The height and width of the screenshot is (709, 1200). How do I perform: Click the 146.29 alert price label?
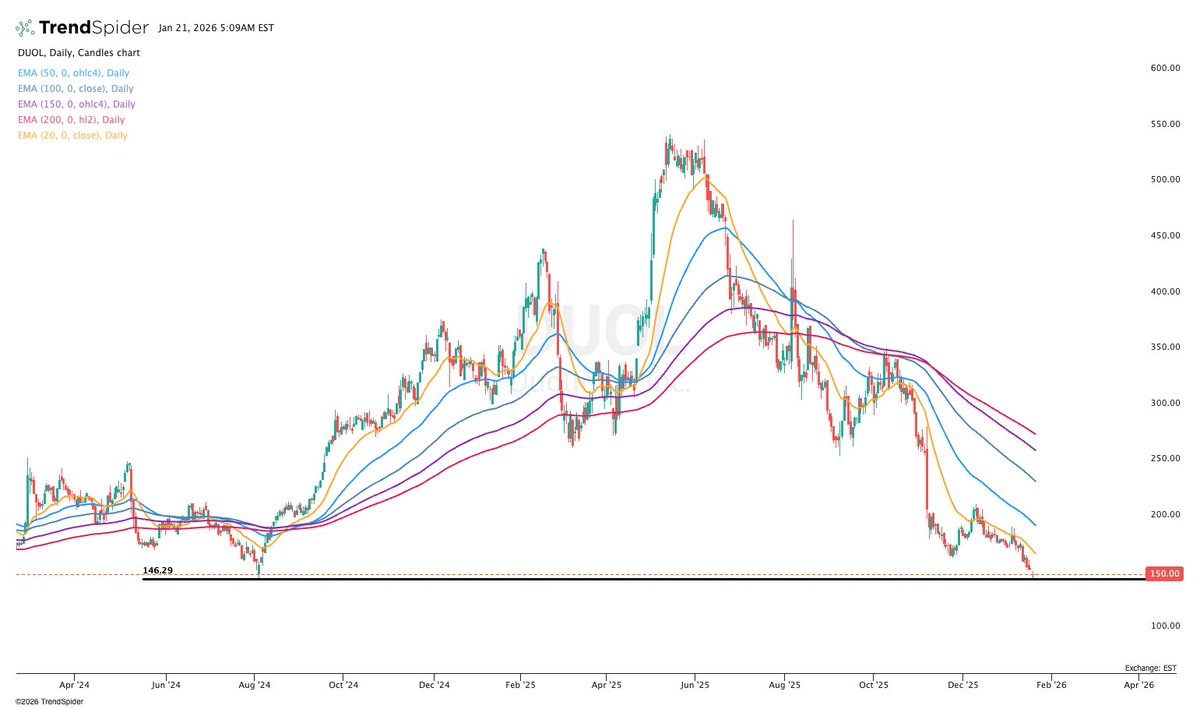tap(159, 569)
